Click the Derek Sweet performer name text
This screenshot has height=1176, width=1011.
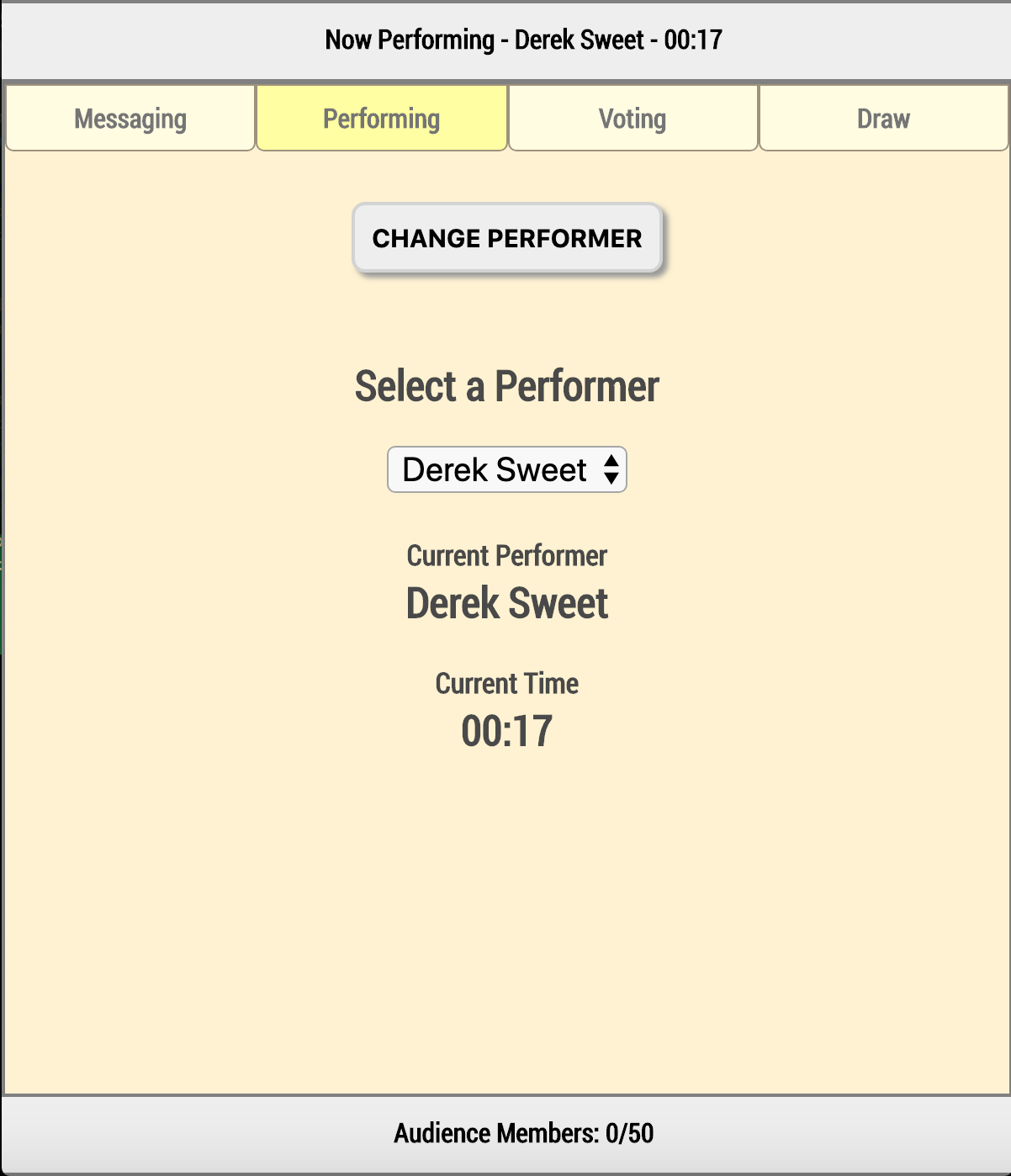(x=506, y=601)
